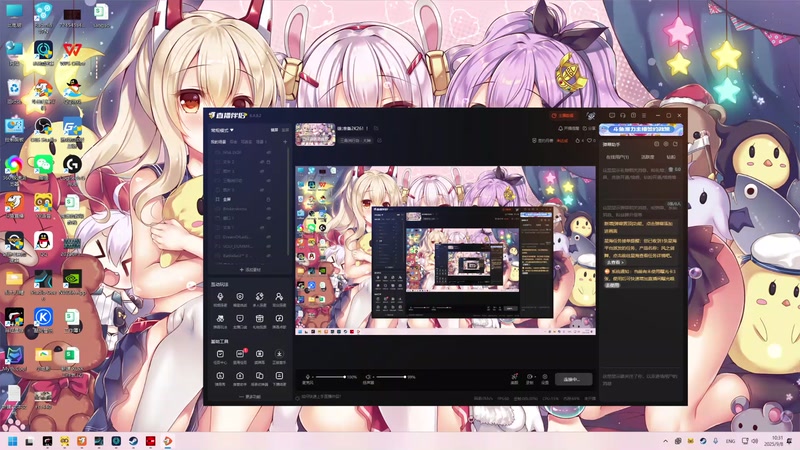
Task: Toggle the lock icon on the 全屏 source
Action: tap(268, 199)
